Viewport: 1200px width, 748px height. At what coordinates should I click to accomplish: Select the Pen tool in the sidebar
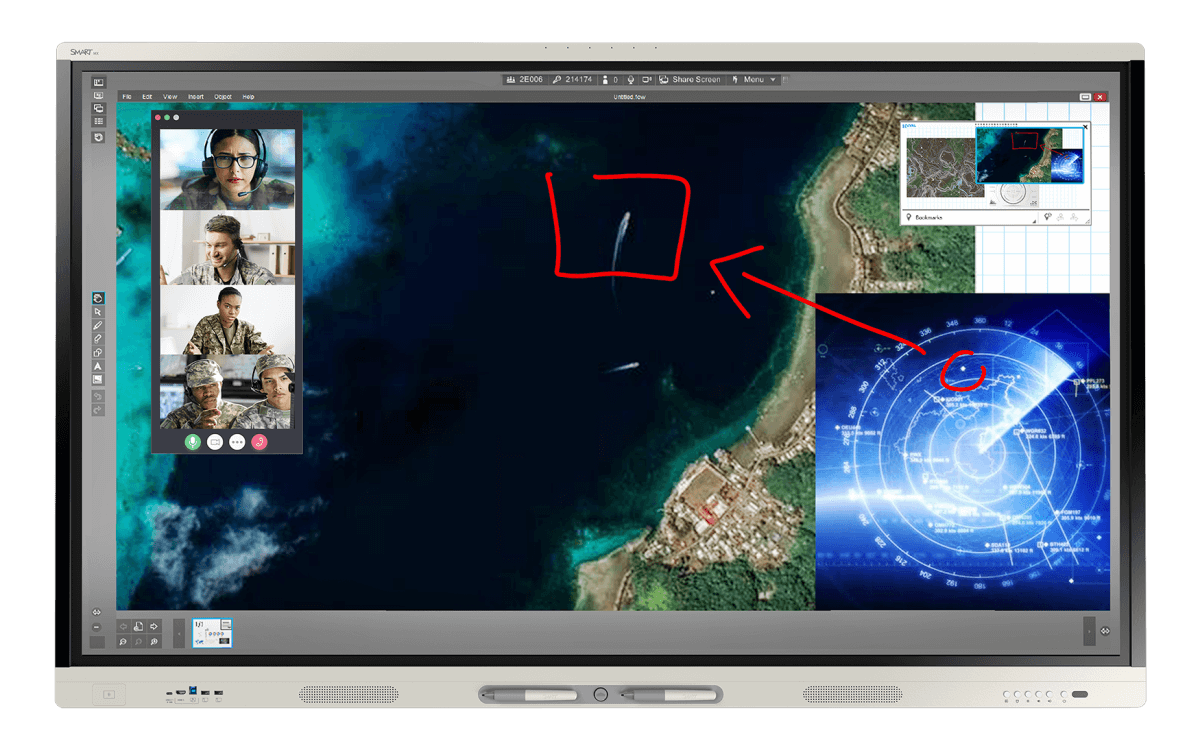(x=99, y=325)
